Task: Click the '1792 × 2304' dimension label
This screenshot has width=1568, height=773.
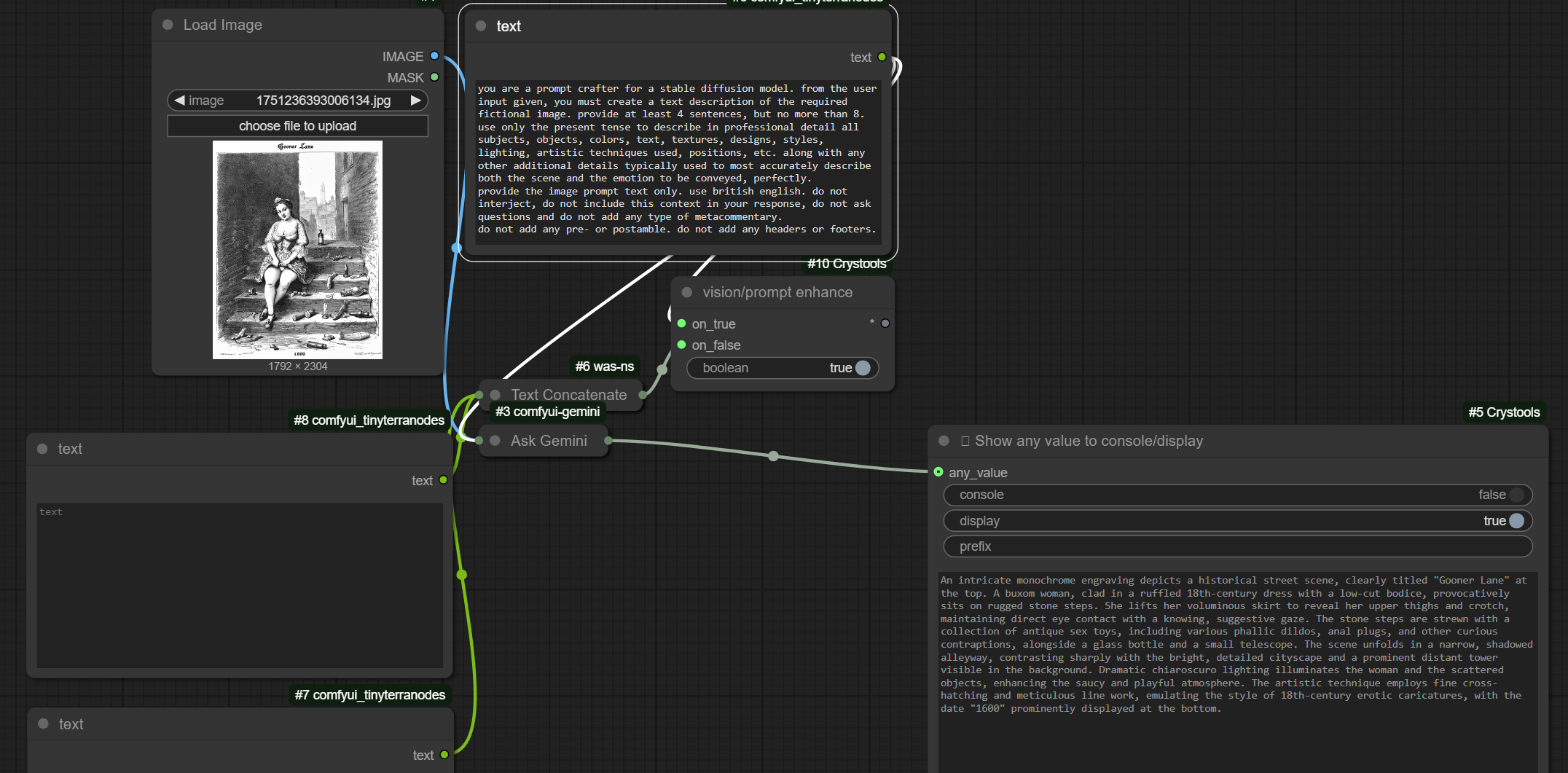Action: pos(298,366)
